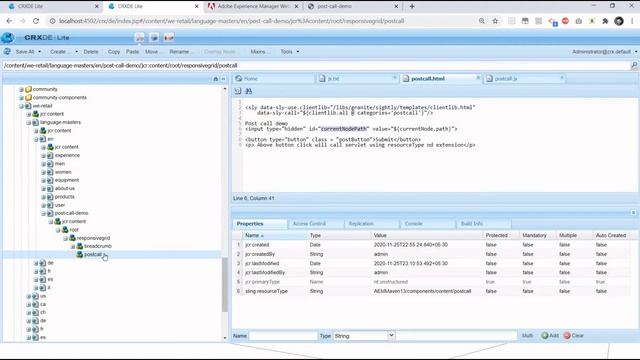Click the Delete toolbar button

pyautogui.click(x=91, y=52)
